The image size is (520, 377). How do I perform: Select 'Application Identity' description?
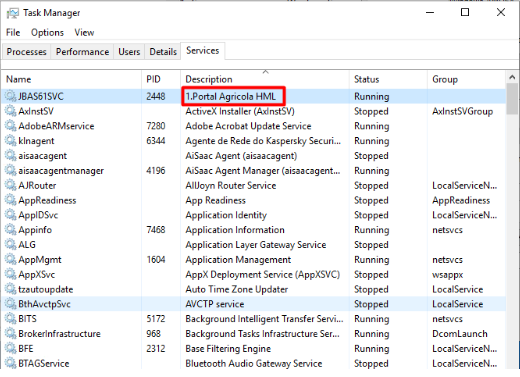tap(226, 215)
